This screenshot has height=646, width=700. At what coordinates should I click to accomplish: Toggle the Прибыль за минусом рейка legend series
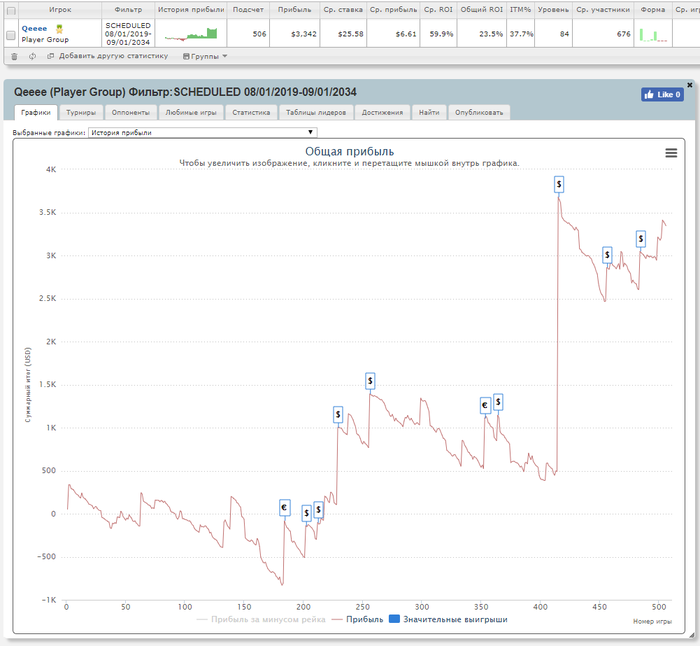(x=261, y=619)
